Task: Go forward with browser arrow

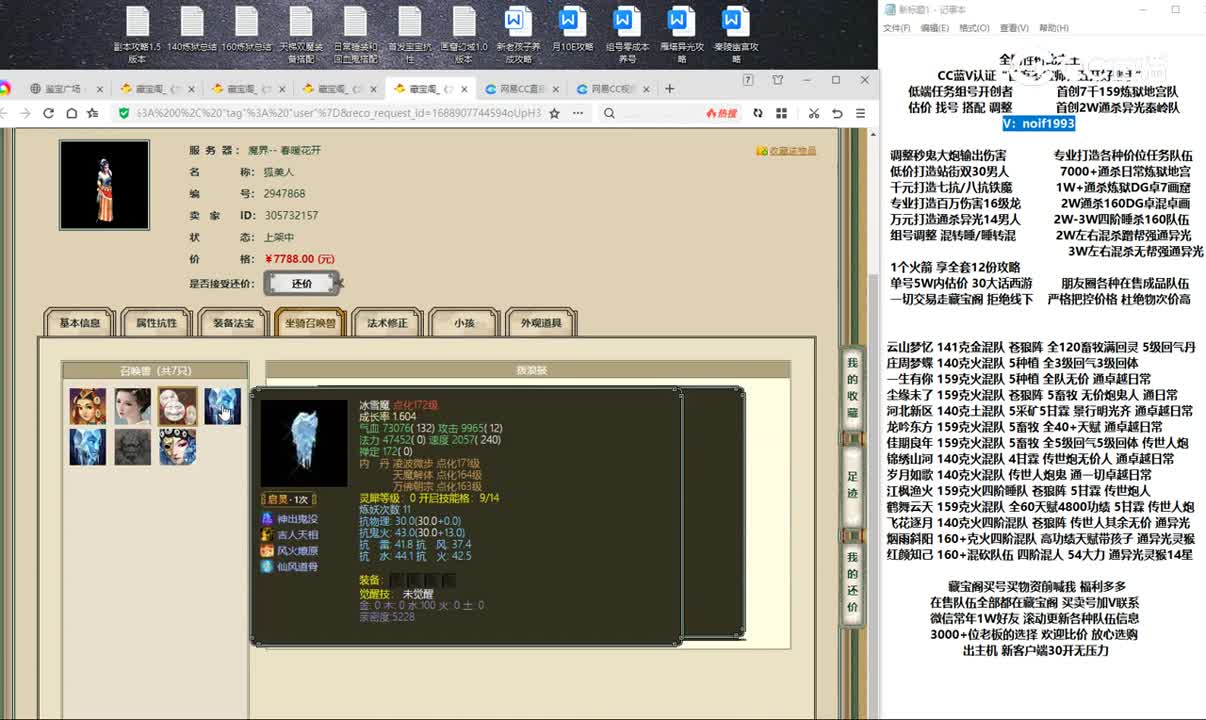Action: click(x=27, y=113)
